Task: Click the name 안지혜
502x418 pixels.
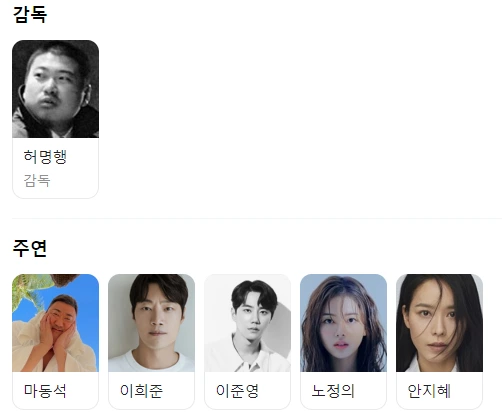Action: coord(429,391)
